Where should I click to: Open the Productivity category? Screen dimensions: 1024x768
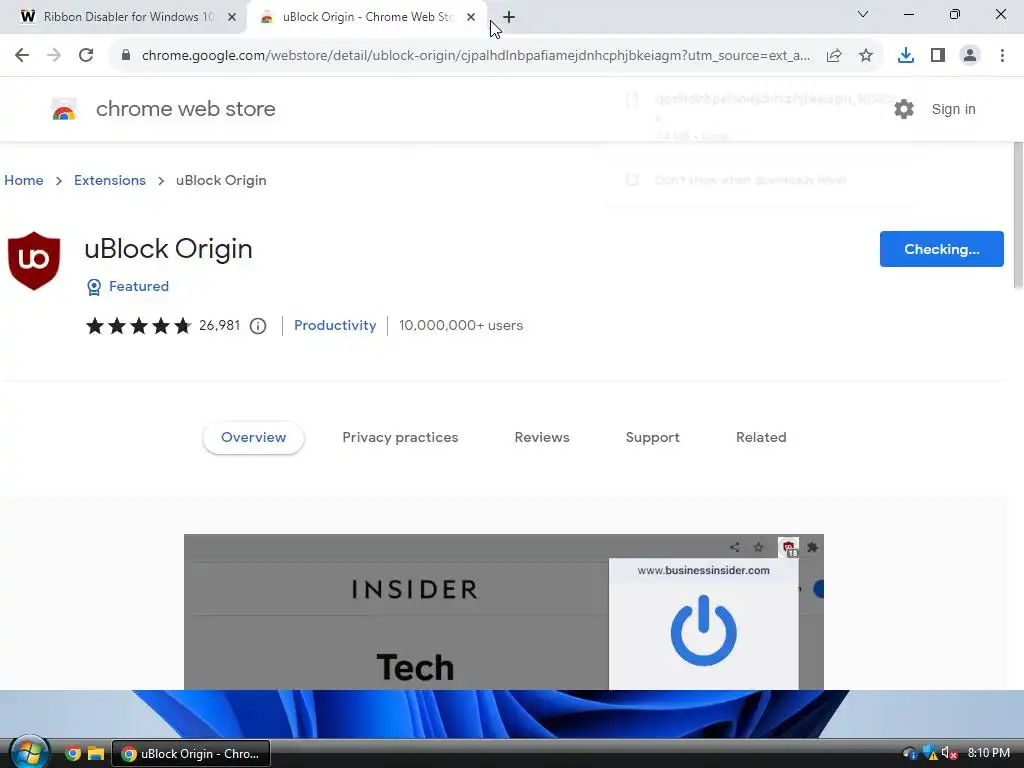(x=335, y=325)
